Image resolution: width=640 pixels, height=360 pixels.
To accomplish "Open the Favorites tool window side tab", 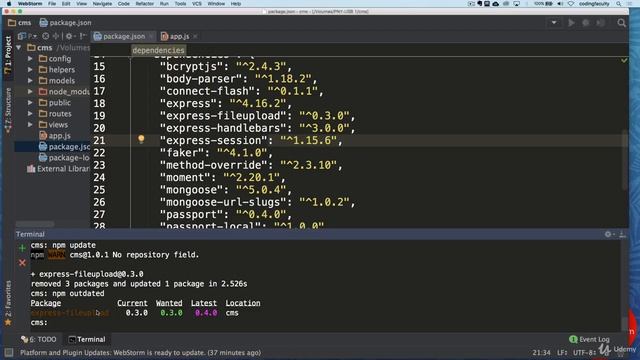I will [x=8, y=302].
